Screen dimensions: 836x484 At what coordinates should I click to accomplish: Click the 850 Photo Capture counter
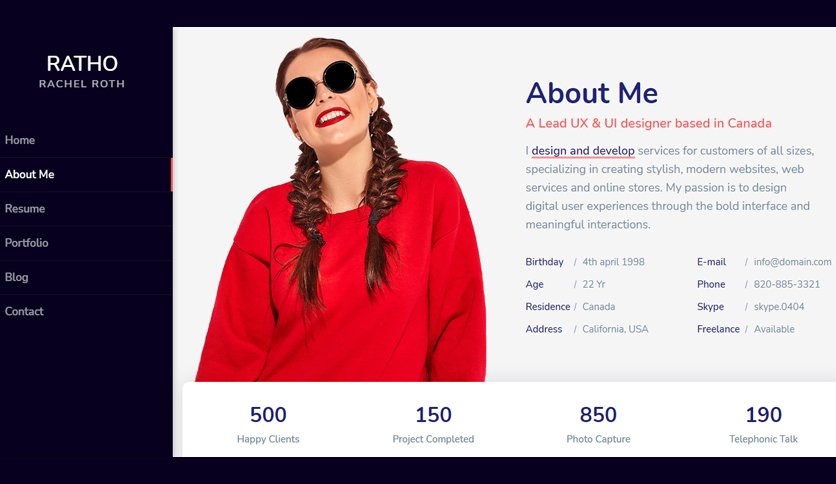click(x=598, y=424)
